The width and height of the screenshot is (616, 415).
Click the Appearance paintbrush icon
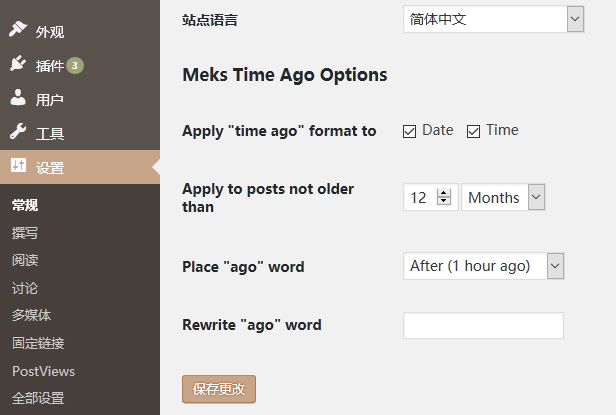[18, 30]
